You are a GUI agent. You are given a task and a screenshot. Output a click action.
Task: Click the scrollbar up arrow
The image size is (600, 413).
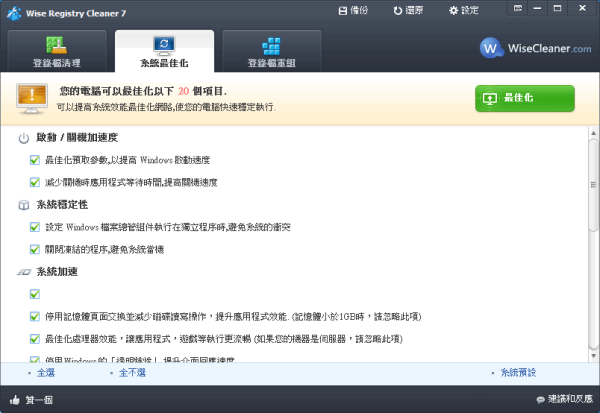coord(593,133)
